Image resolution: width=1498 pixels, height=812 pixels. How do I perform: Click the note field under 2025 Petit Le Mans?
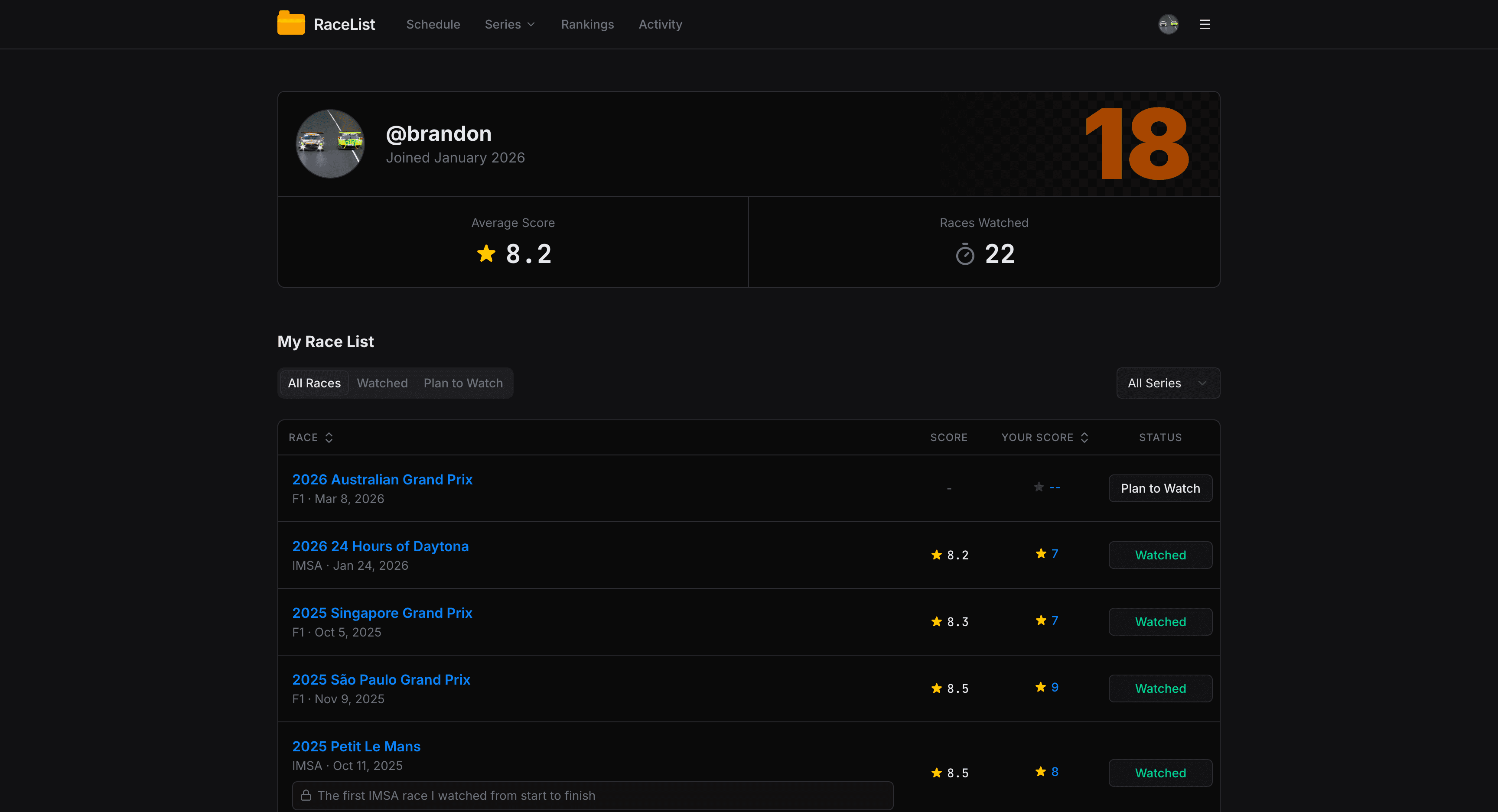(x=592, y=795)
